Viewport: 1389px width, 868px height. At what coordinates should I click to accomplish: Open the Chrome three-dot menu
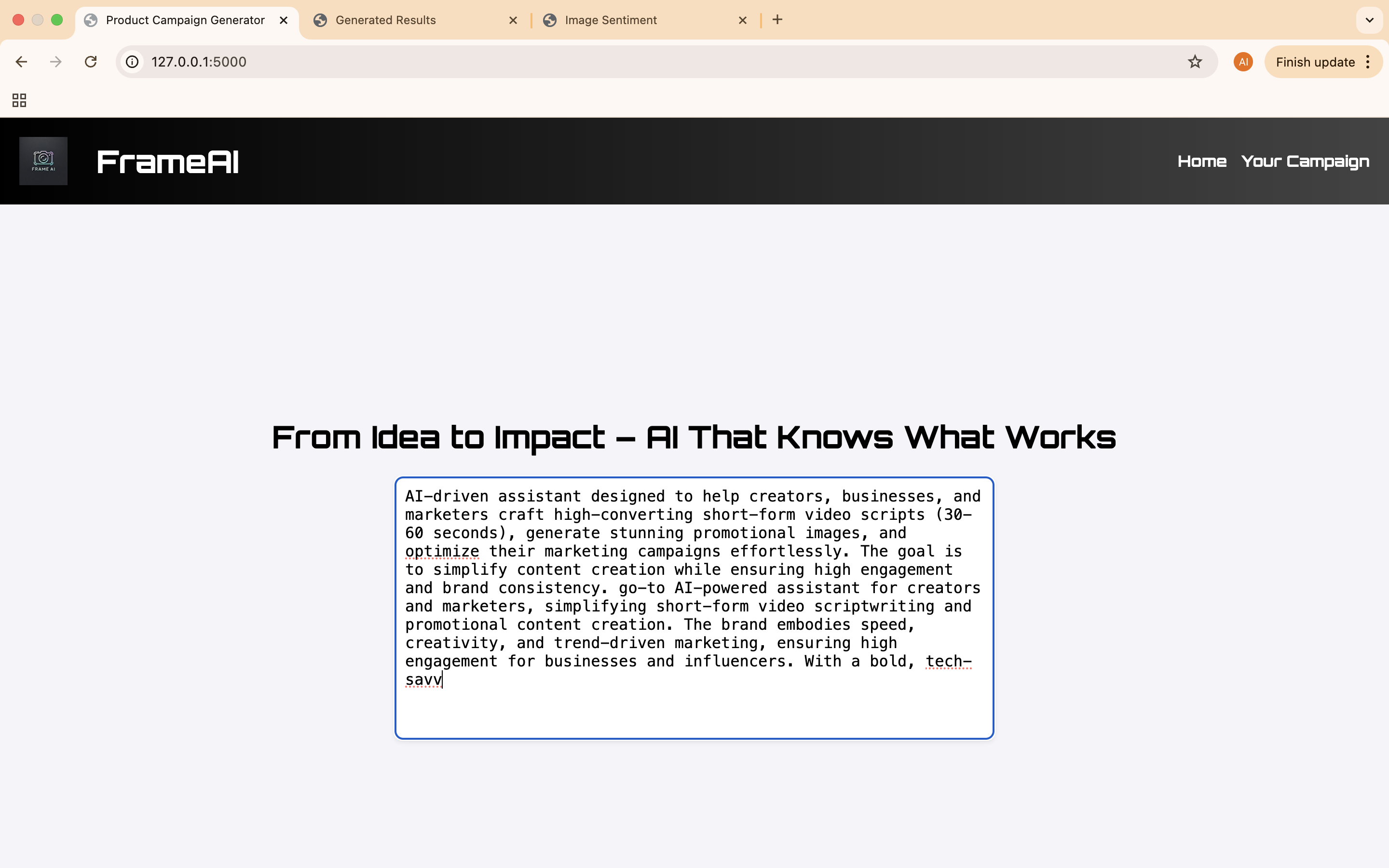pyautogui.click(x=1368, y=62)
